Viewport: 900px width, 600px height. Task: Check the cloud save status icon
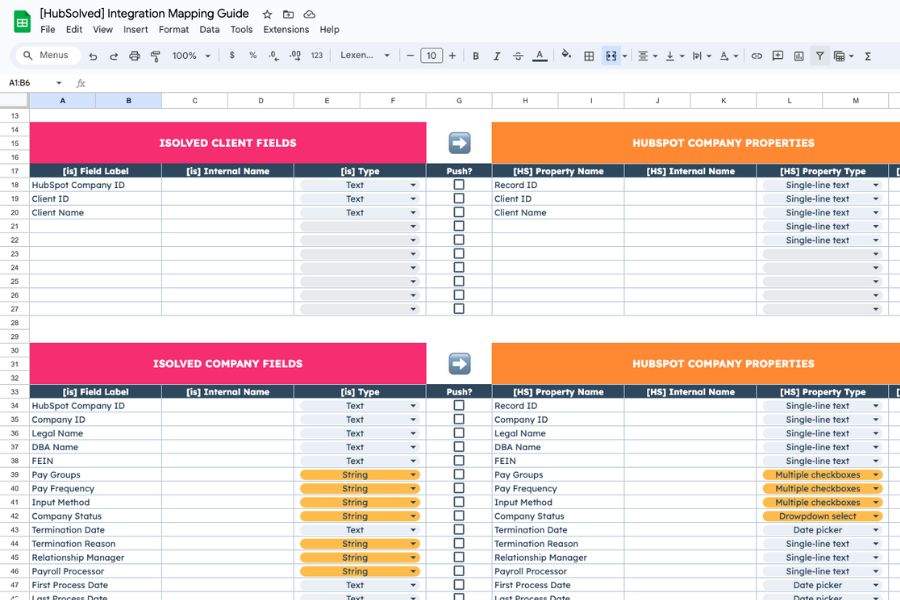pyautogui.click(x=309, y=14)
